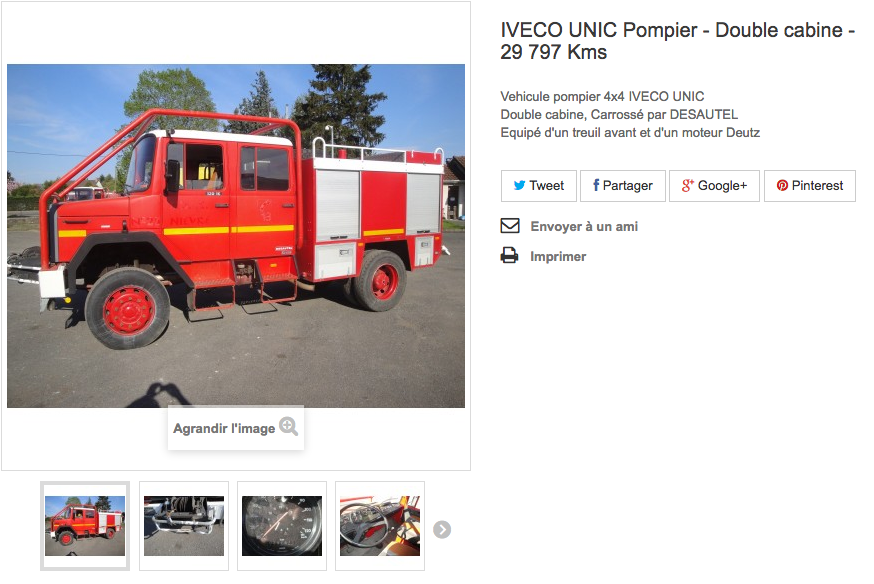Select the speedometer gauge thumbnail
The image size is (874, 584).
(282, 526)
